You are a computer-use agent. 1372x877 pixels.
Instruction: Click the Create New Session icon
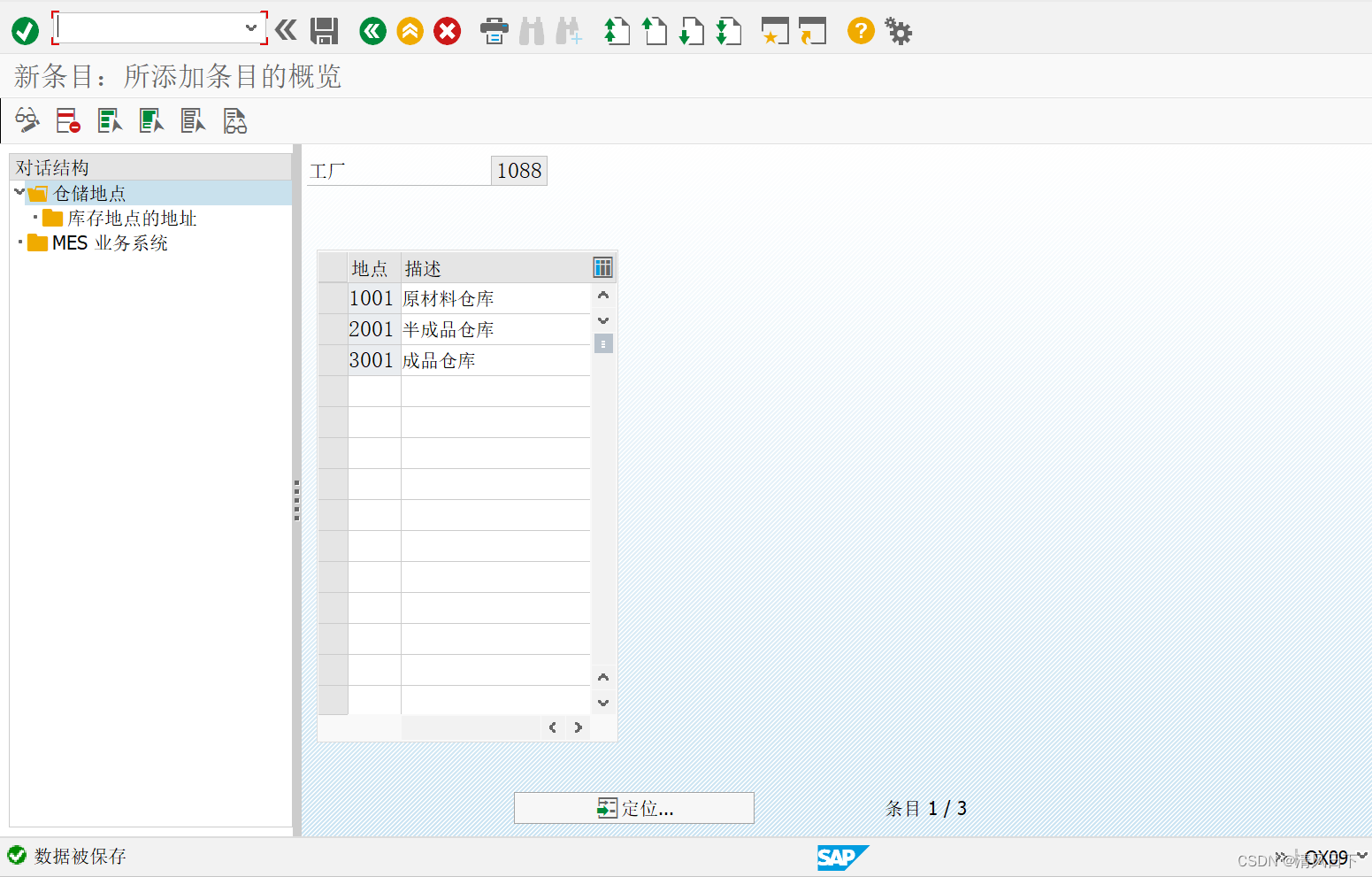(775, 32)
